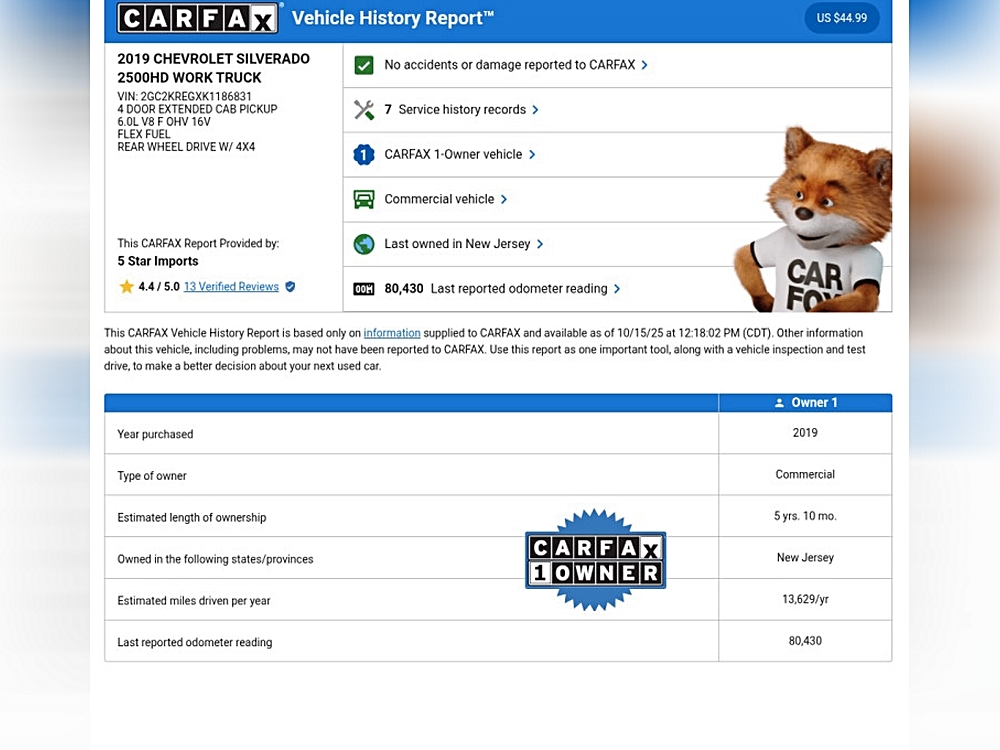
Task: Expand the Service history records chevron
Action: click(x=536, y=110)
